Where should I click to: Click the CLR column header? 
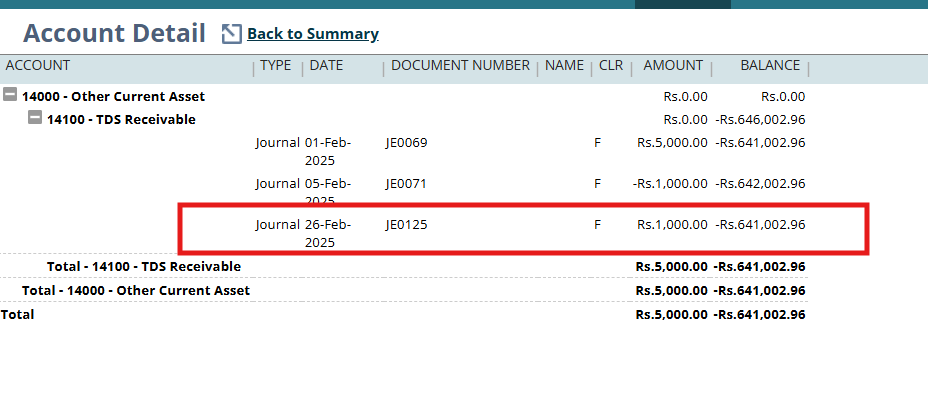click(610, 66)
